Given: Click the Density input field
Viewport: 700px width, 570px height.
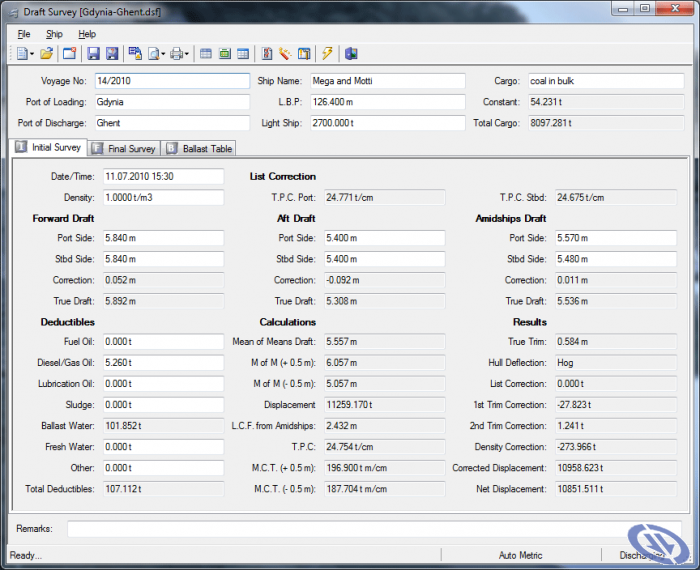Looking at the screenshot, I should click(163, 197).
